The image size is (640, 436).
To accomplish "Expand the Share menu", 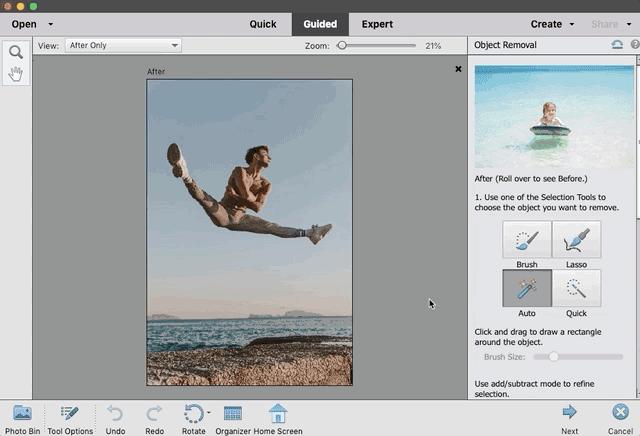I will coord(611,24).
